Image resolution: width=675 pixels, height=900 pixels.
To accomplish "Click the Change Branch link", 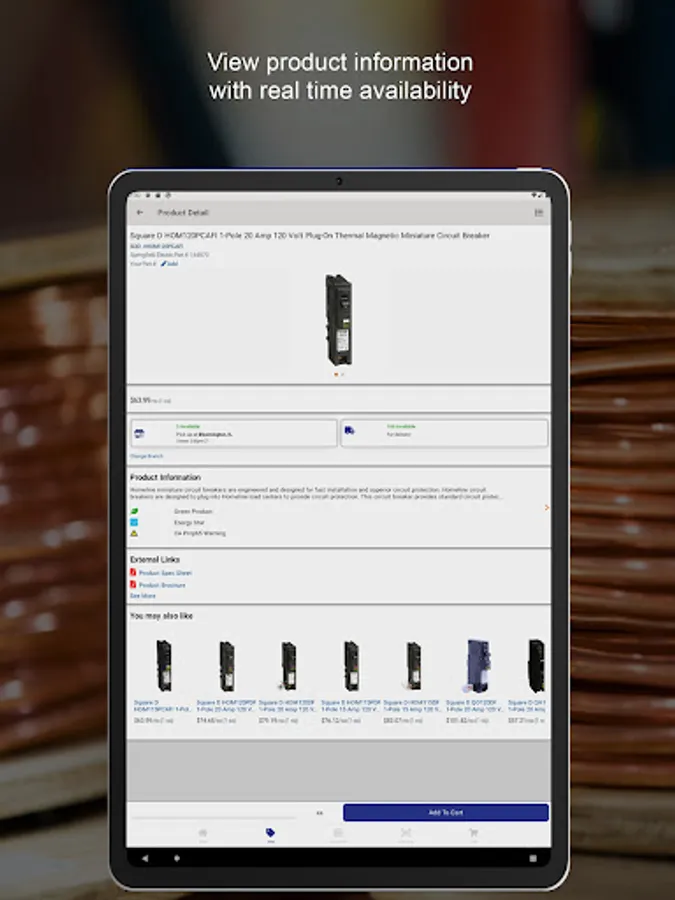I will pos(146,456).
